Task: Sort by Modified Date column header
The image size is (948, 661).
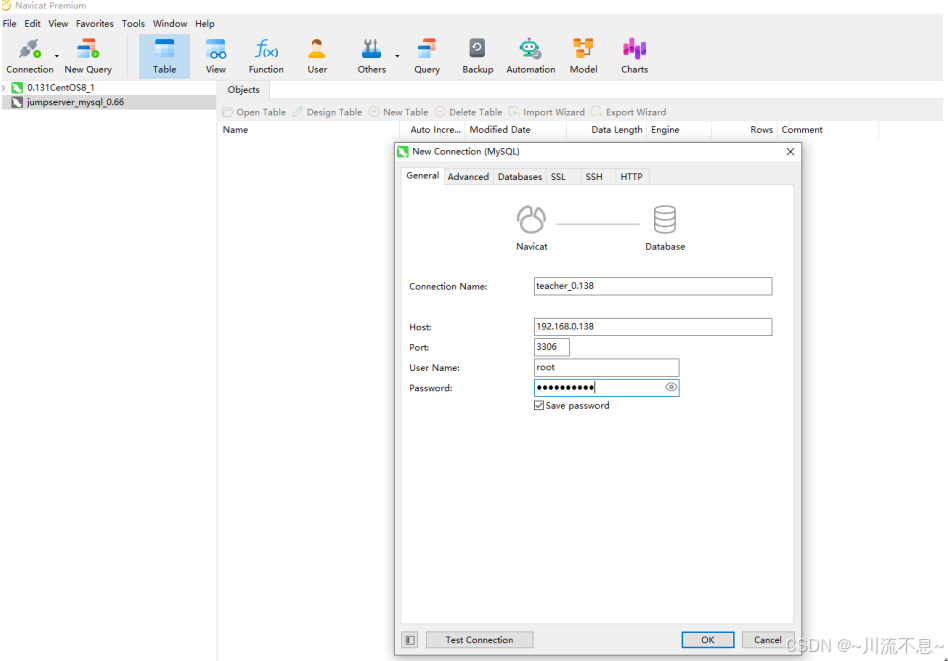Action: click(x=515, y=129)
